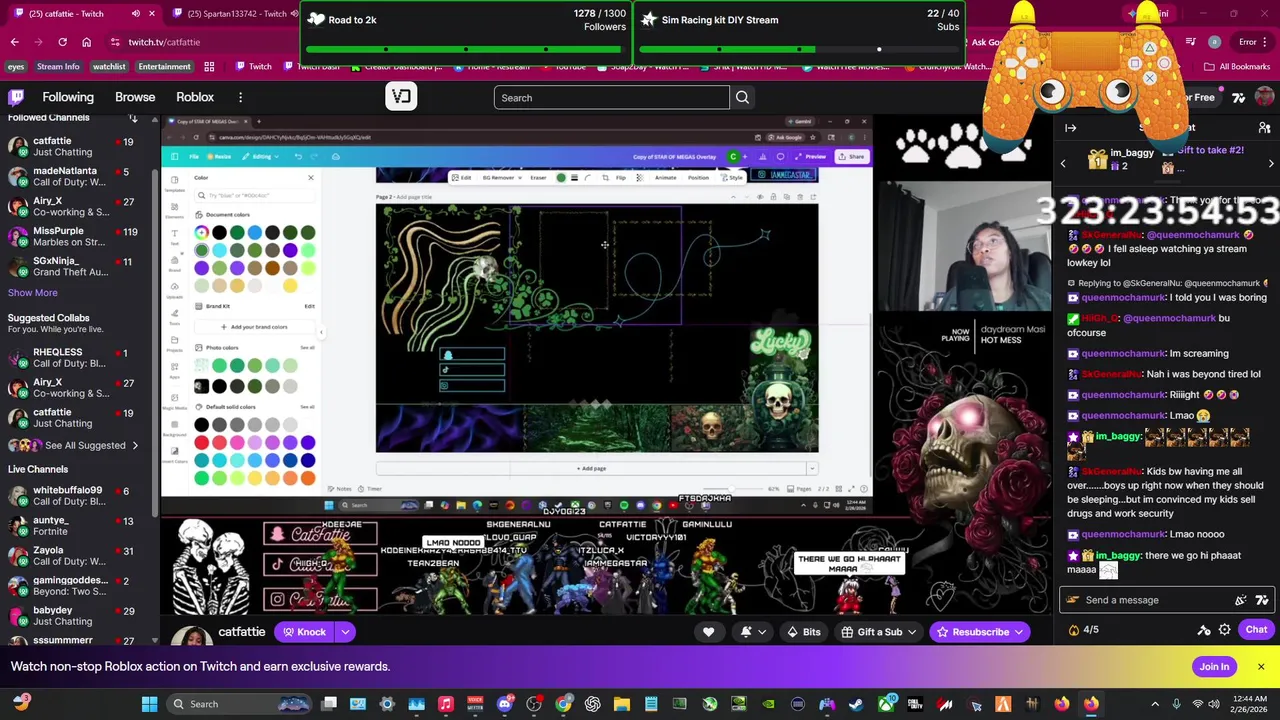The width and height of the screenshot is (1280, 720).
Task: Open Stream Info bookmark
Action: tap(58, 67)
